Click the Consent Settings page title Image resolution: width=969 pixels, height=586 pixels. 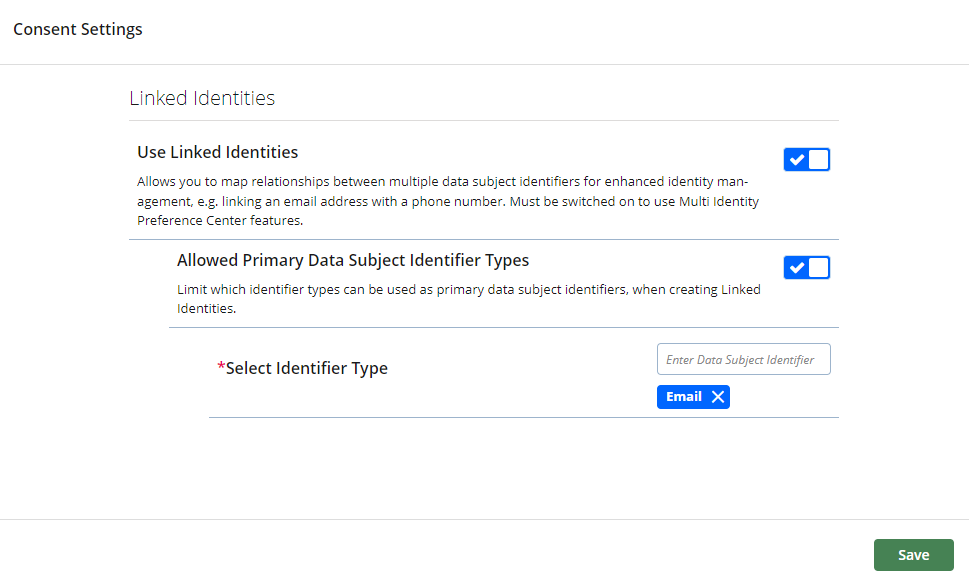pos(77,29)
